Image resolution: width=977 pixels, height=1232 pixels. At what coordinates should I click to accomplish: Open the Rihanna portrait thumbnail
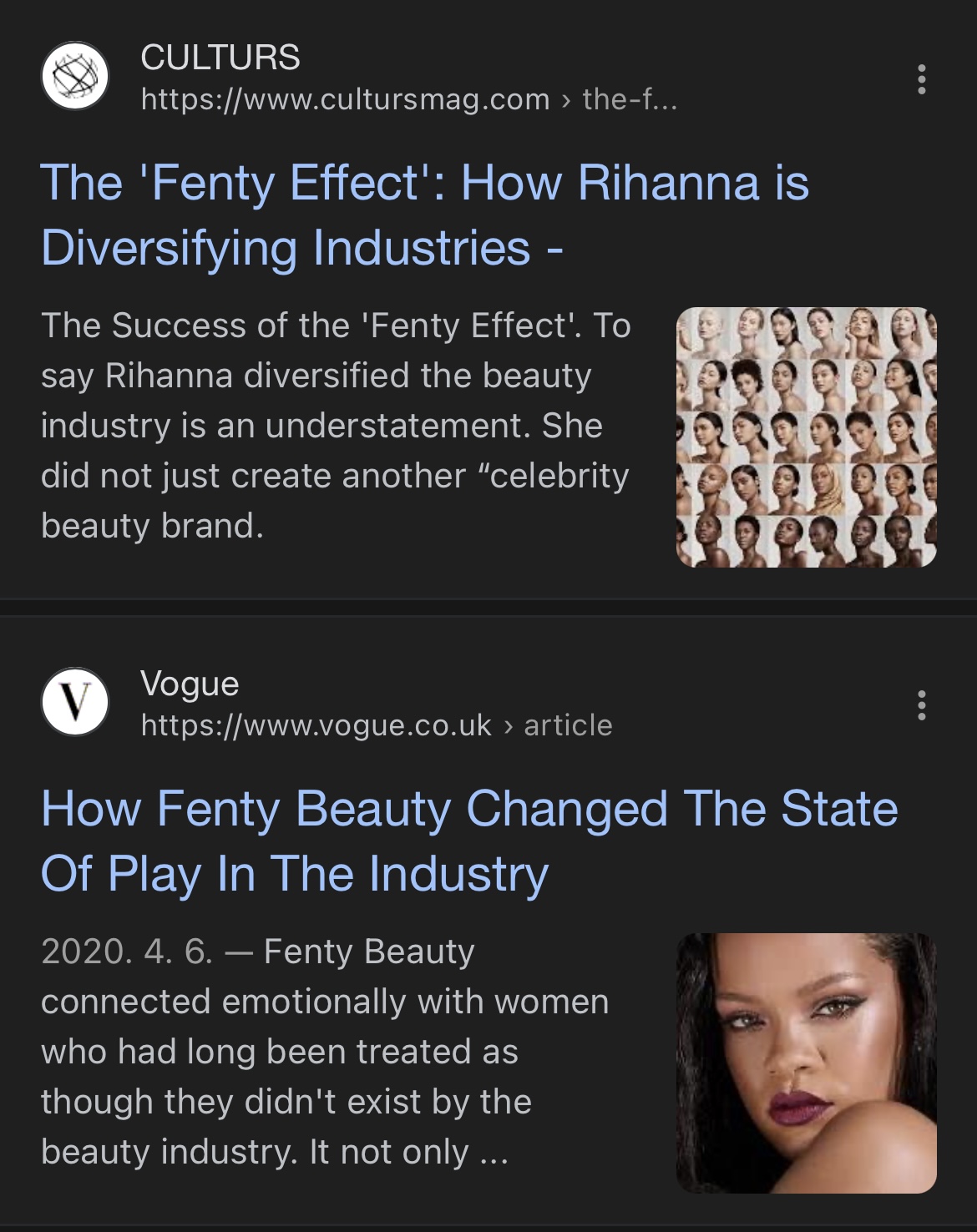(x=806, y=1063)
